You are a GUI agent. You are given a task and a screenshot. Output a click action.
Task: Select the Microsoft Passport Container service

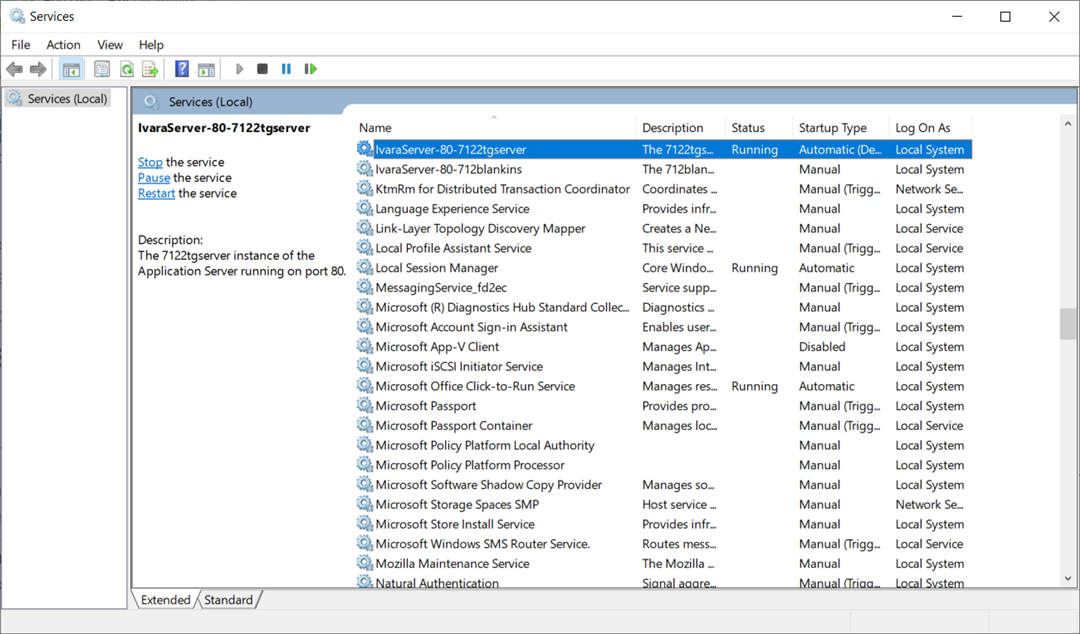pos(453,426)
